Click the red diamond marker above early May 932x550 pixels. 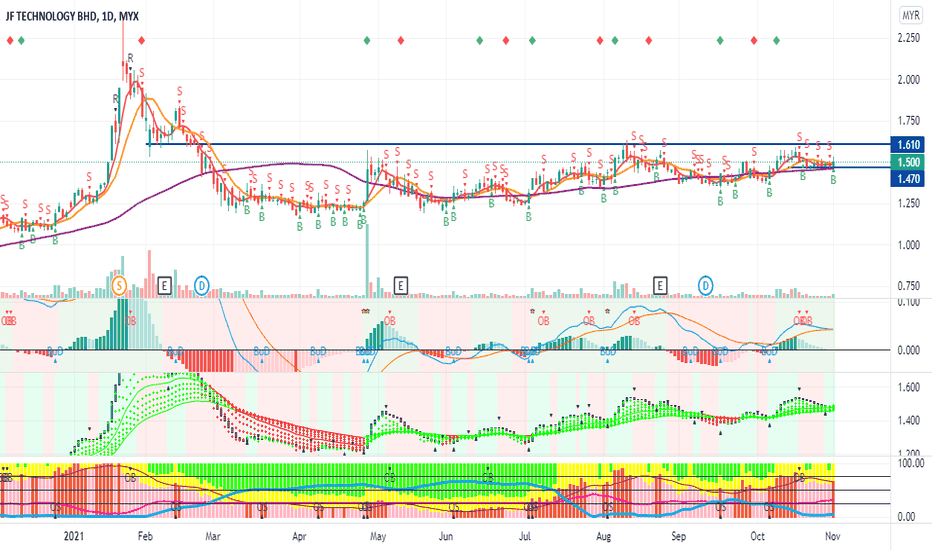pos(401,40)
